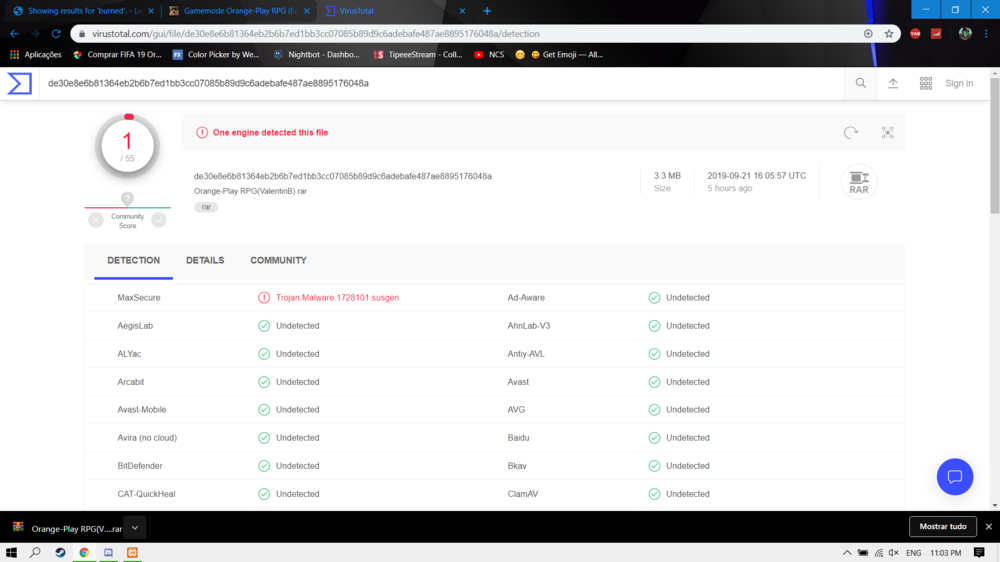This screenshot has width=1000, height=562.
Task: Click the MaxSecure warning icon
Action: (264, 297)
